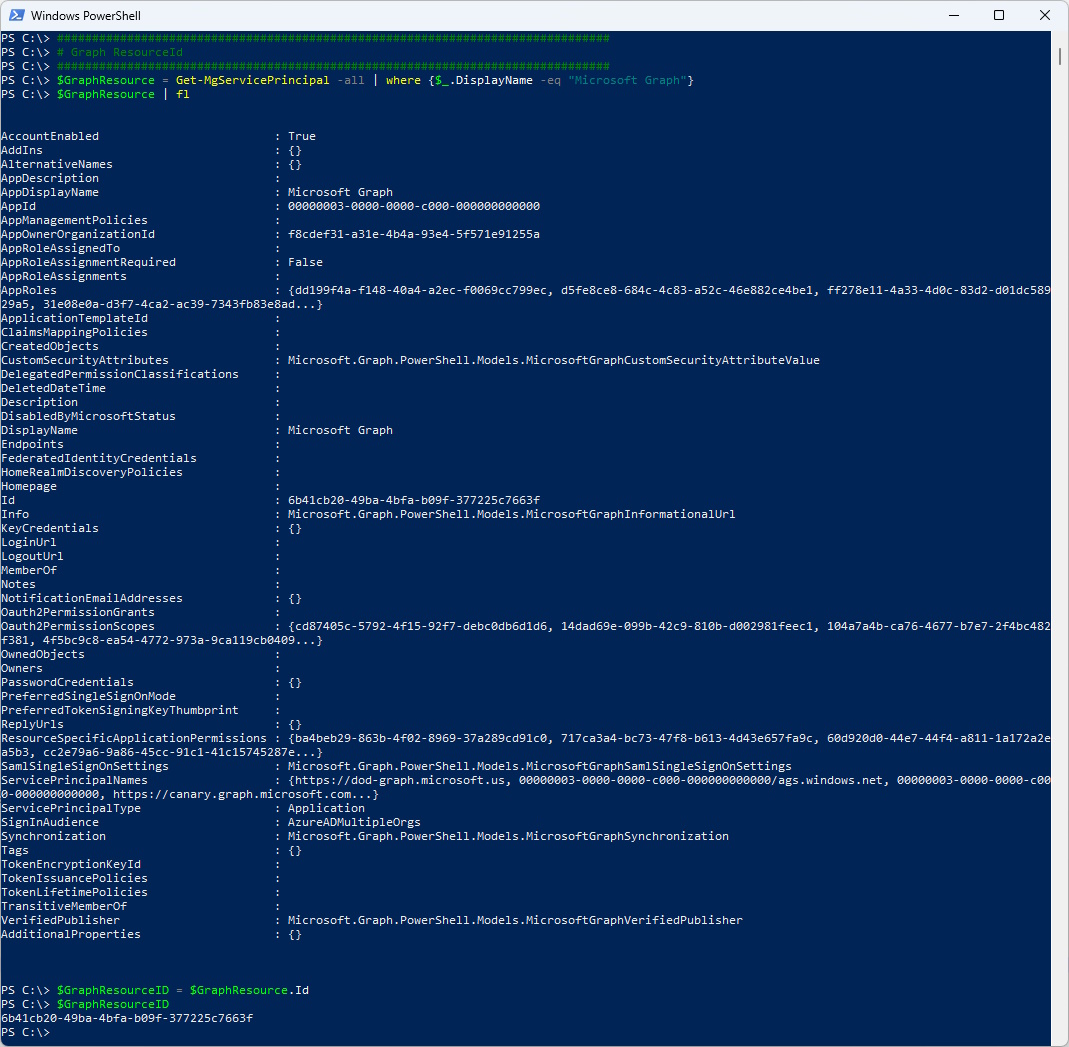Image resolution: width=1069 pixels, height=1047 pixels.
Task: Click the ResourceSpecificApplicationPermissions property label
Action: click(x=134, y=738)
